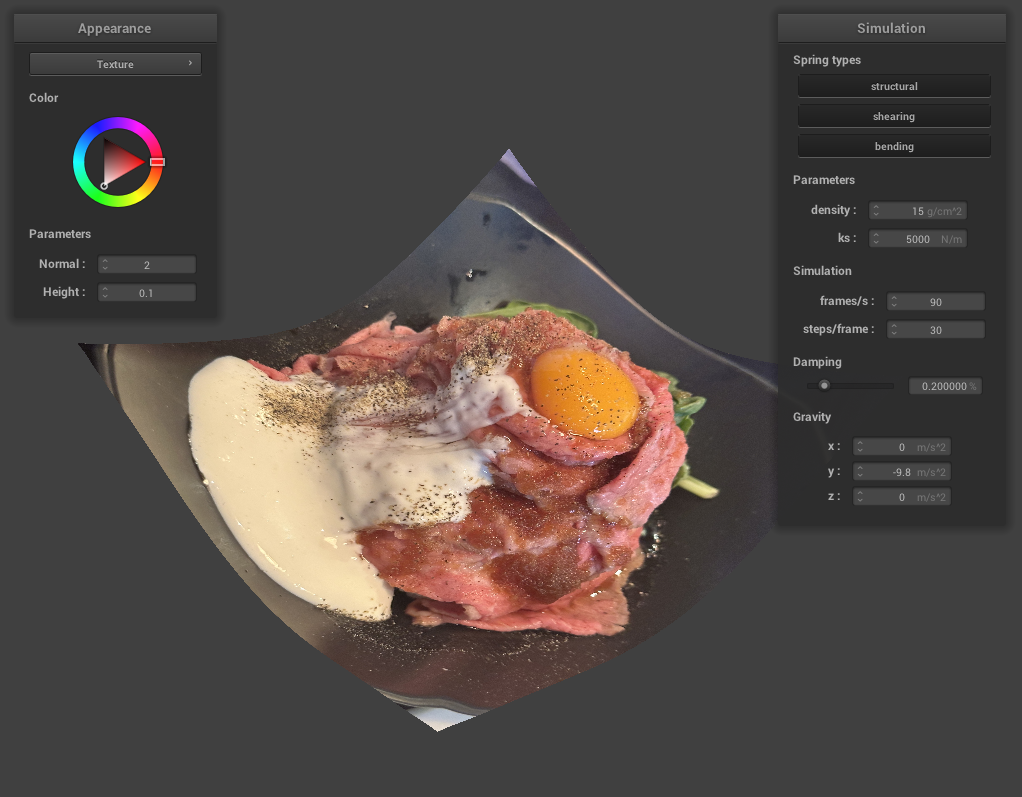Image resolution: width=1022 pixels, height=797 pixels.
Task: Click the steps/frame stepper arrows
Action: [x=894, y=330]
